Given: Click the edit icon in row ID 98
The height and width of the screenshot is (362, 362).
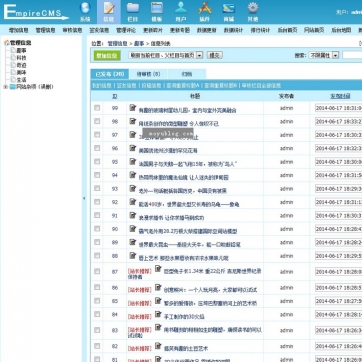Looking at the screenshot, I should pos(133,121).
